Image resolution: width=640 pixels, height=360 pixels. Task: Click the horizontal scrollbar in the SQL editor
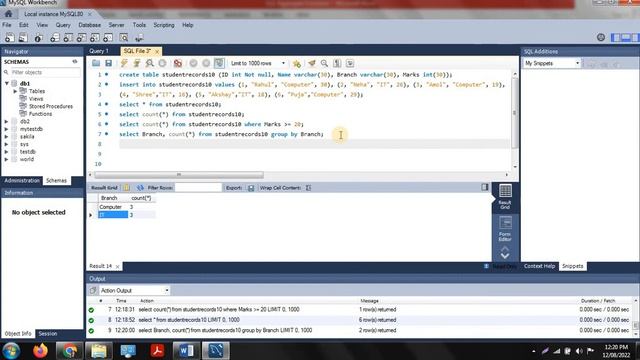(x=179, y=175)
